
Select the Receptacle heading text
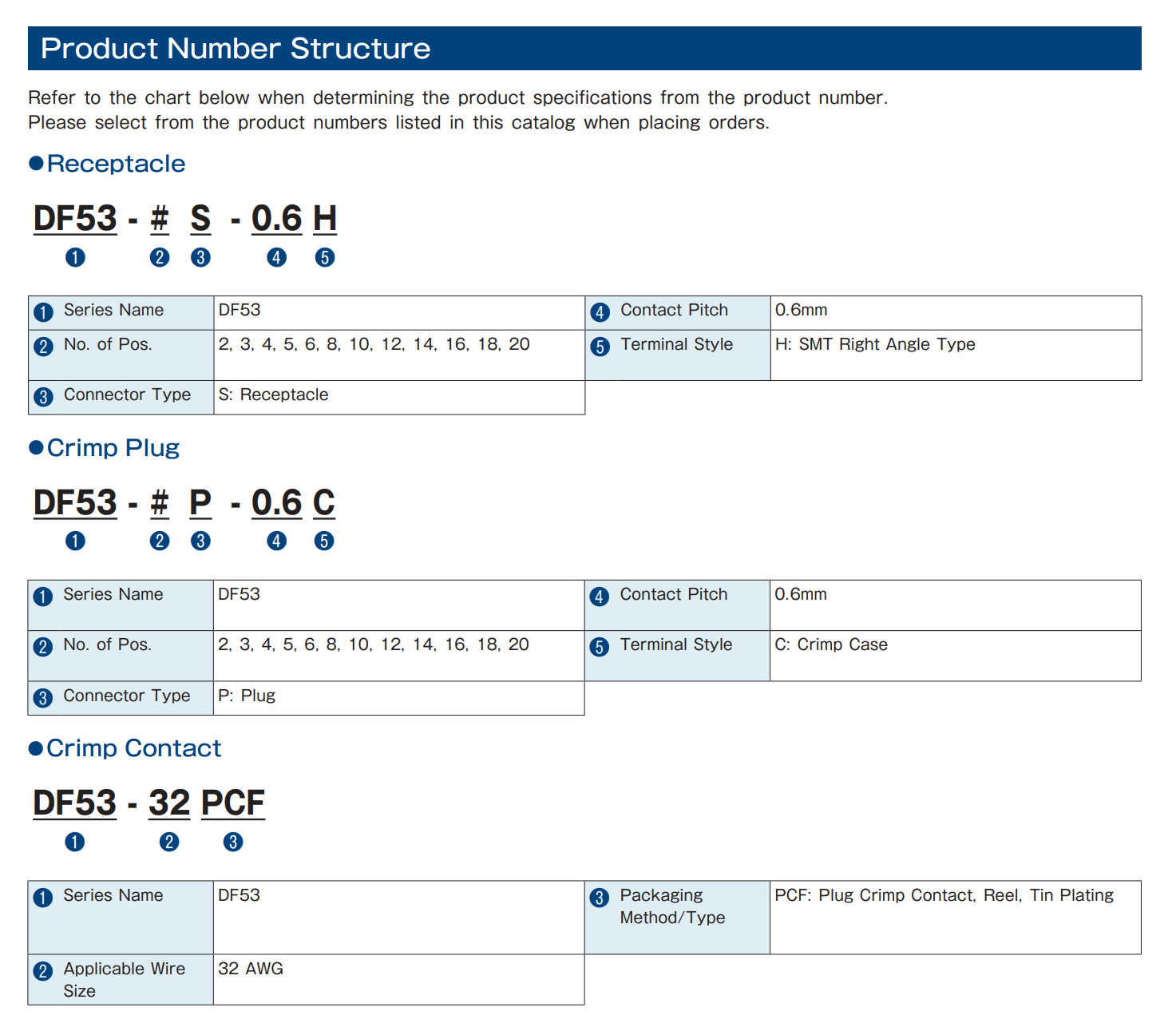coord(117,164)
